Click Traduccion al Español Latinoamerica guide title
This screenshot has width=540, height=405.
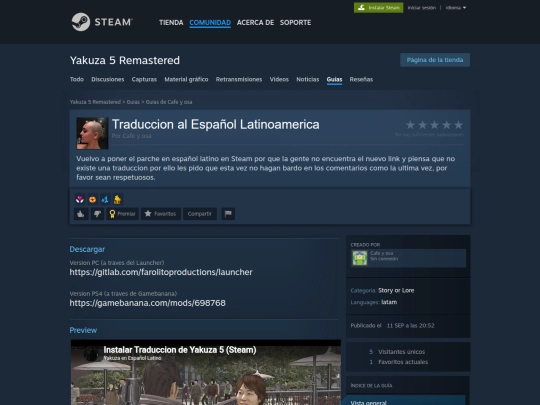[x=216, y=124]
